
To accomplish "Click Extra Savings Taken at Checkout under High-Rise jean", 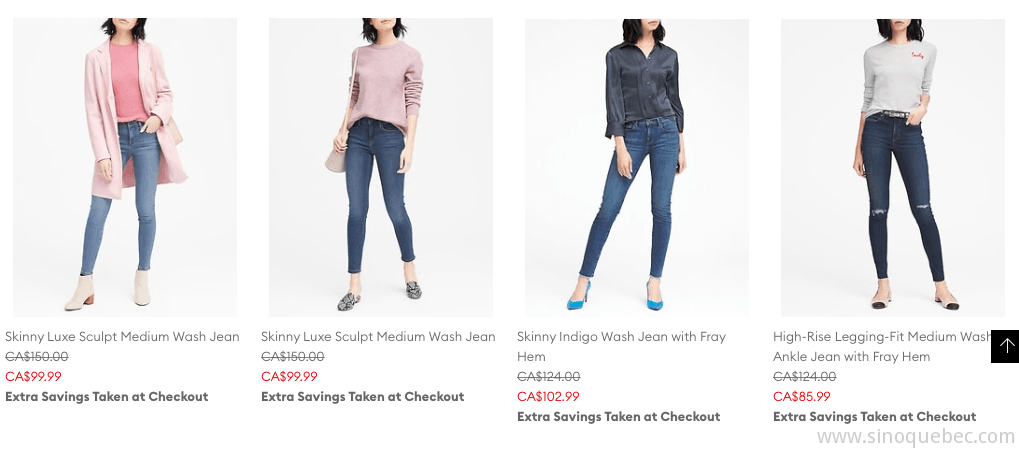I will 875,417.
